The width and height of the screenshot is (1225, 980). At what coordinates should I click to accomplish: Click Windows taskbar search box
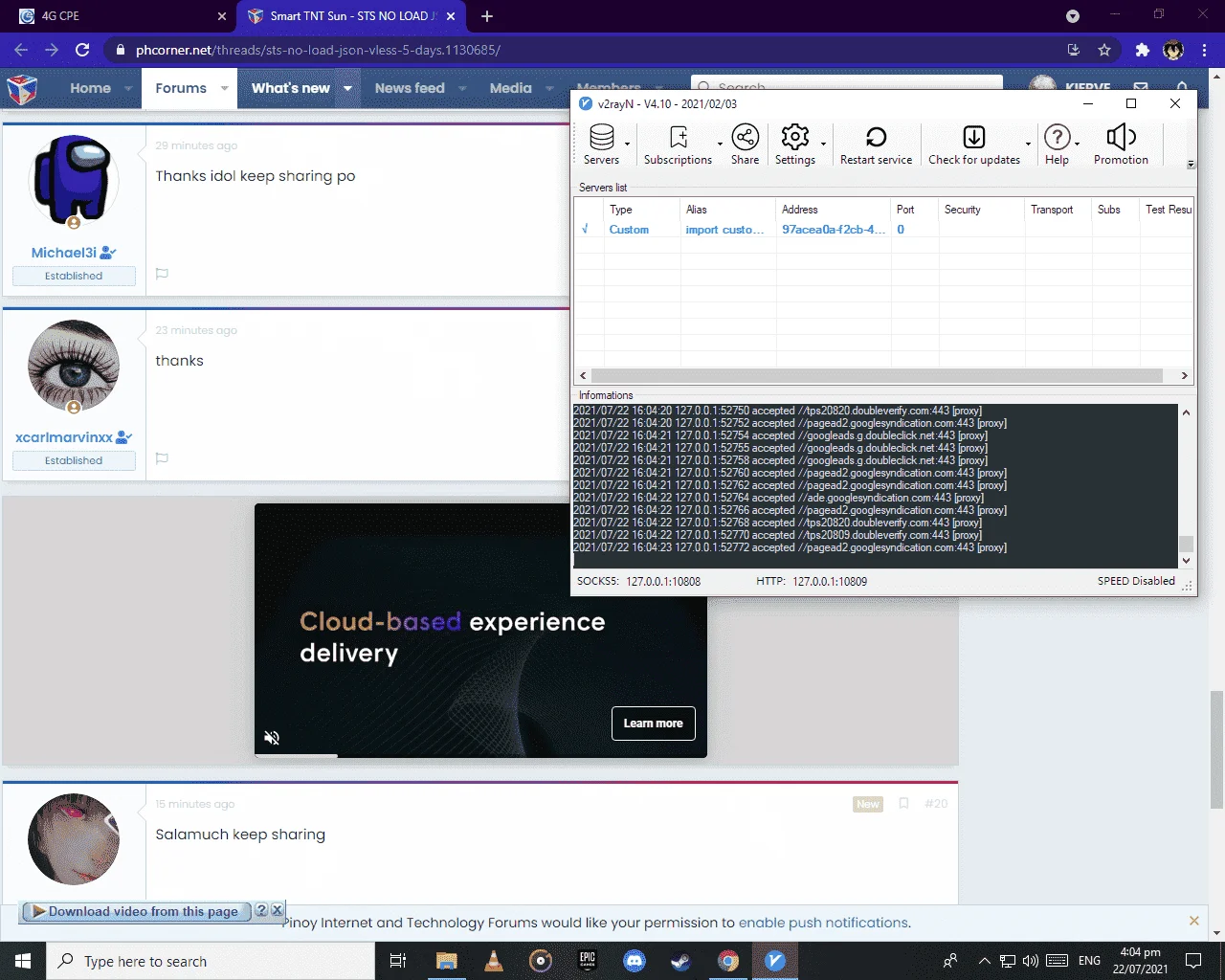(x=211, y=961)
